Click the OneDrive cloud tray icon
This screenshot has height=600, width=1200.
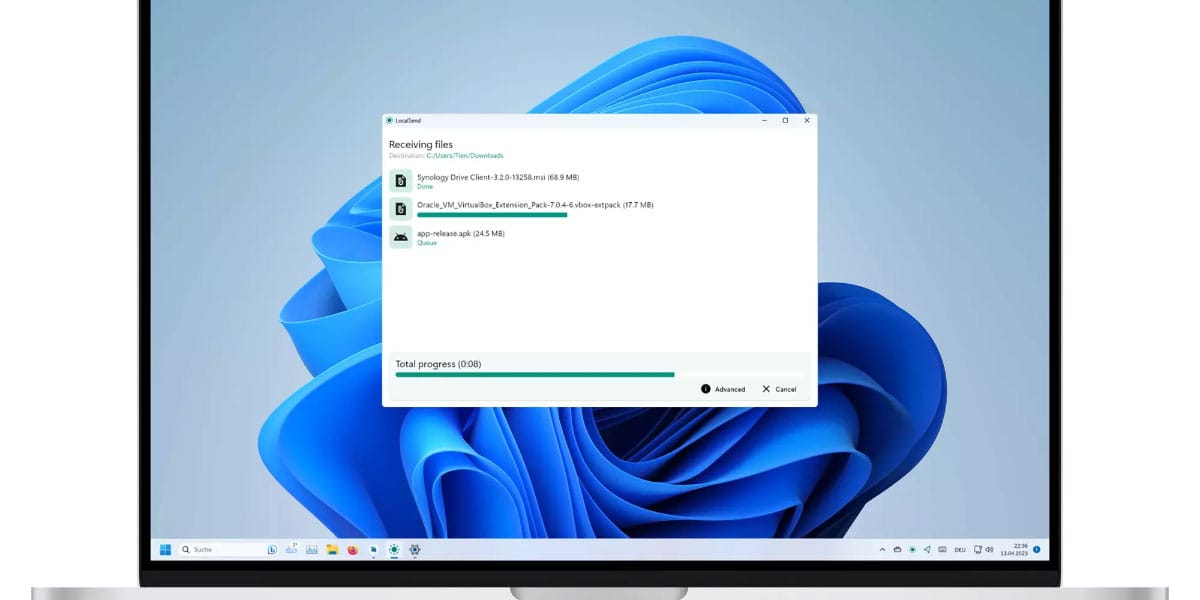(x=897, y=549)
